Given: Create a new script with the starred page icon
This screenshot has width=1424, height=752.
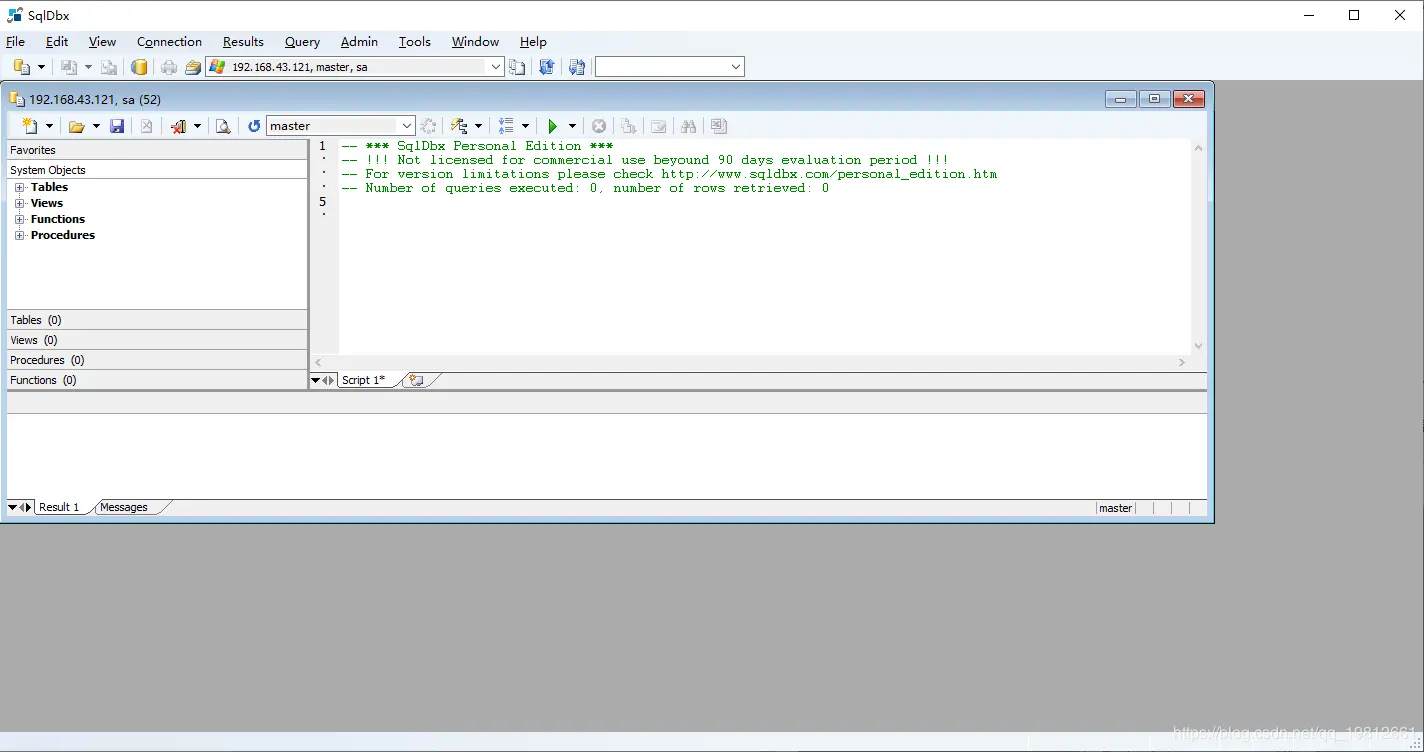Looking at the screenshot, I should tap(30, 126).
